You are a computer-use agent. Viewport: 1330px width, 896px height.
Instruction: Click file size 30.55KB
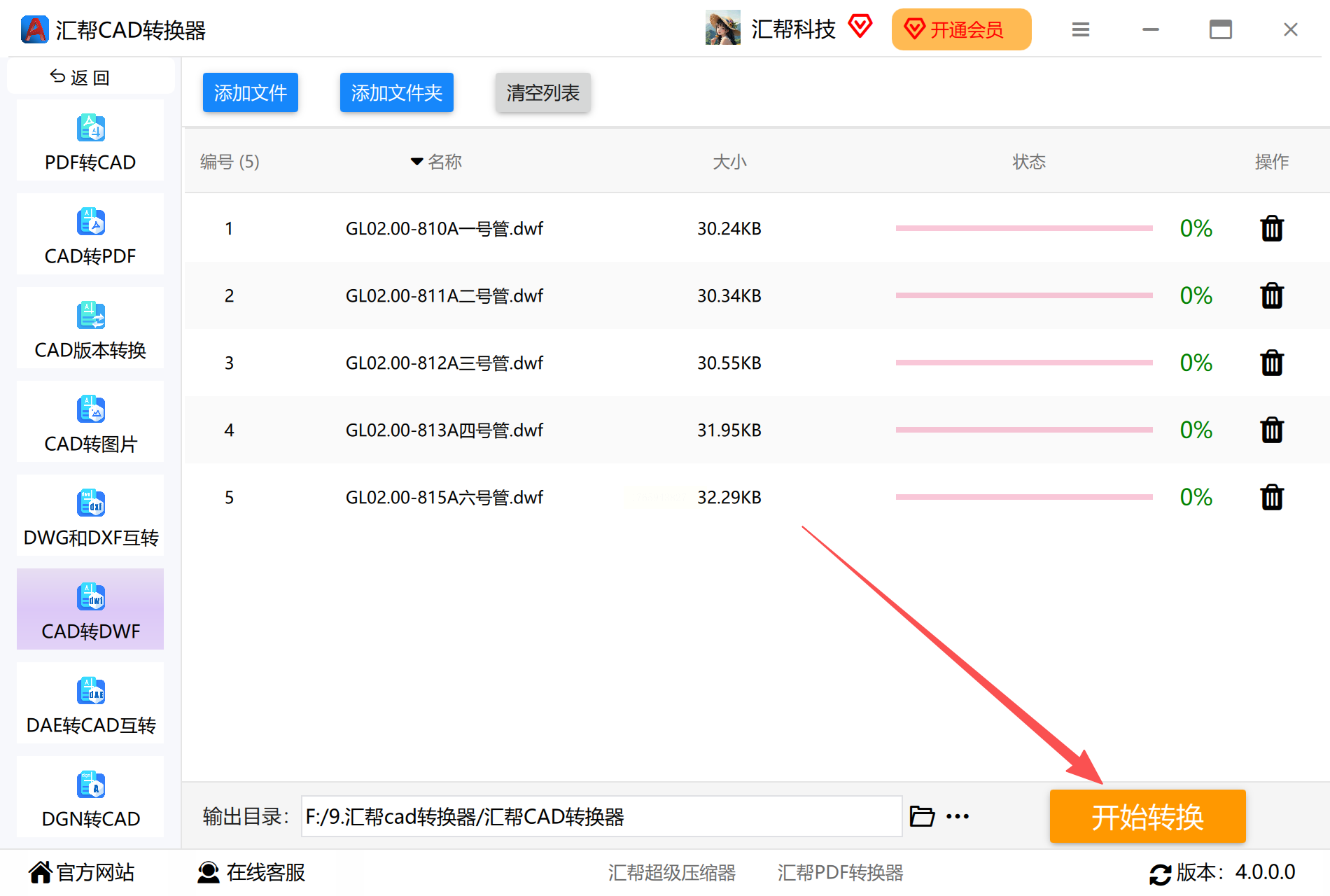(x=729, y=363)
